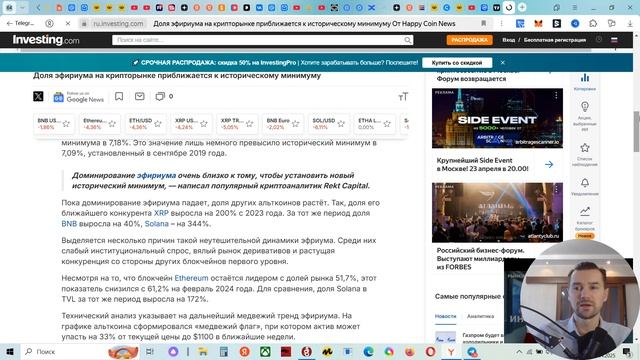Open Xbox app in the taskbar

pos(265,351)
